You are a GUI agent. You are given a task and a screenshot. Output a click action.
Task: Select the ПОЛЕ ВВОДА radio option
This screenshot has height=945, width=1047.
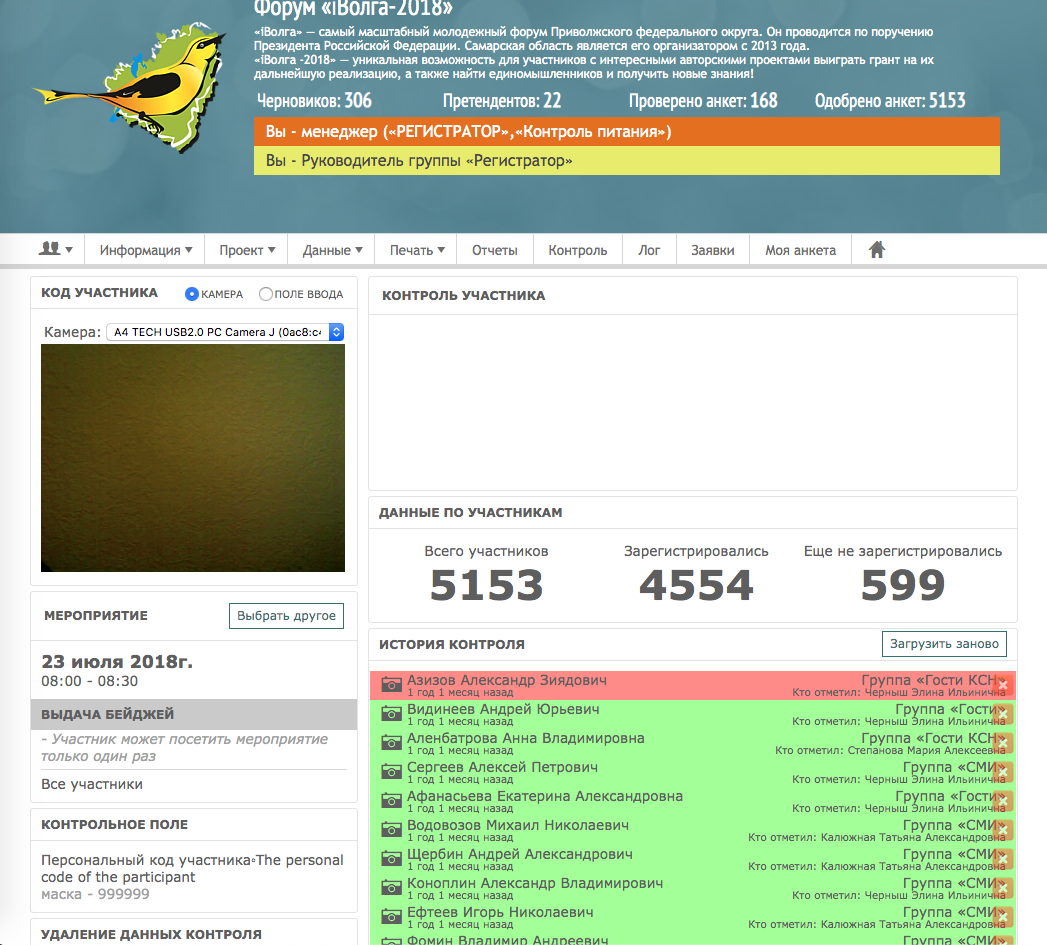(265, 294)
